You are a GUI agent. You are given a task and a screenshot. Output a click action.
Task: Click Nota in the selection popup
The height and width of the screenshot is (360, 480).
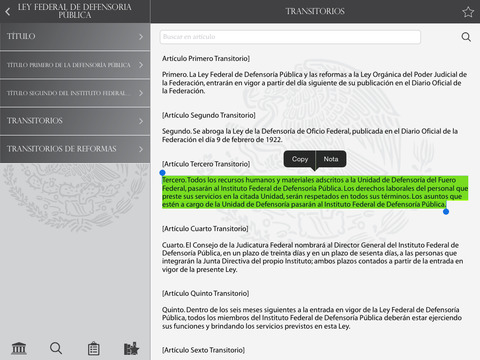(331, 159)
